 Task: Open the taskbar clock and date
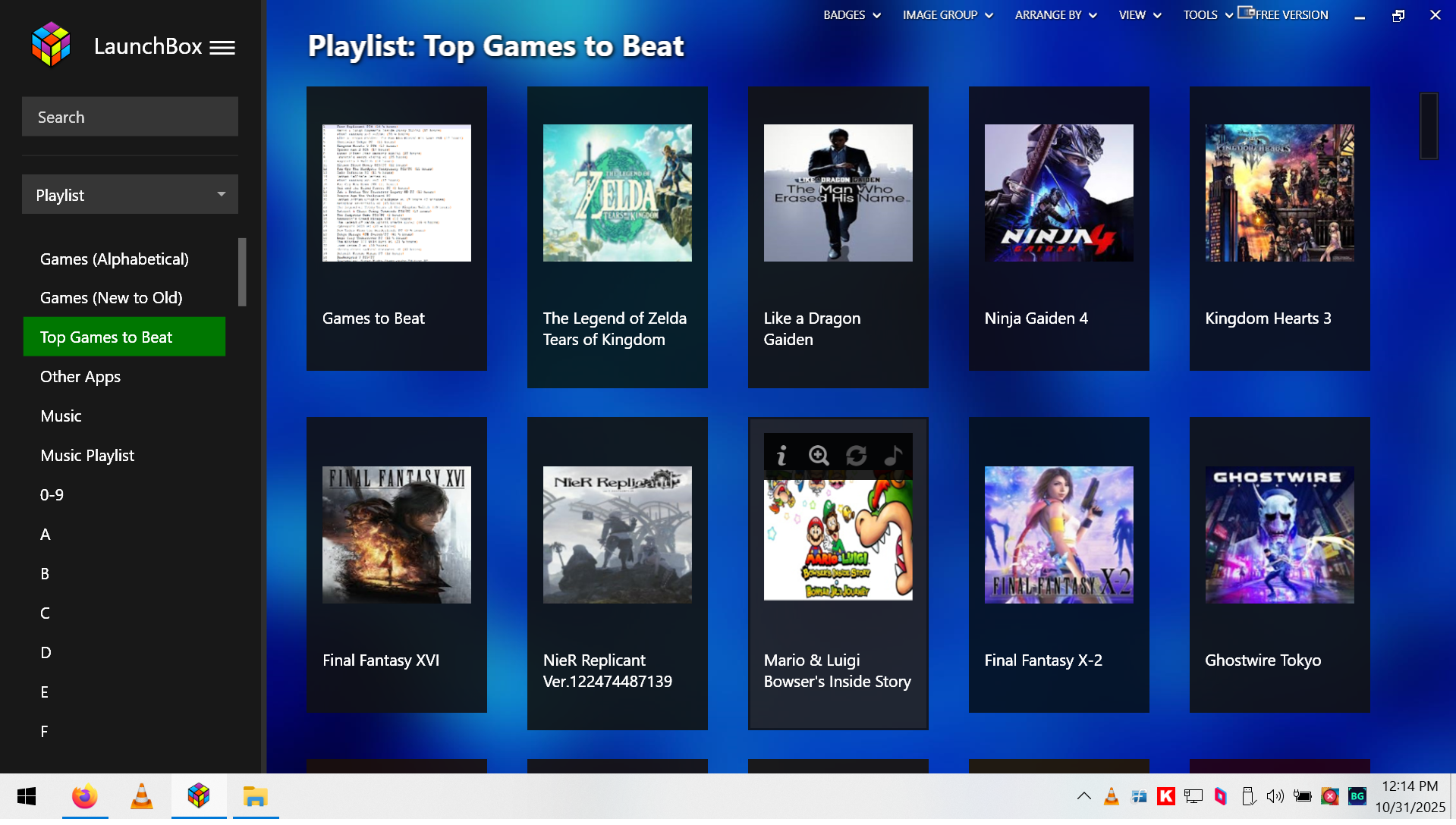point(1410,796)
